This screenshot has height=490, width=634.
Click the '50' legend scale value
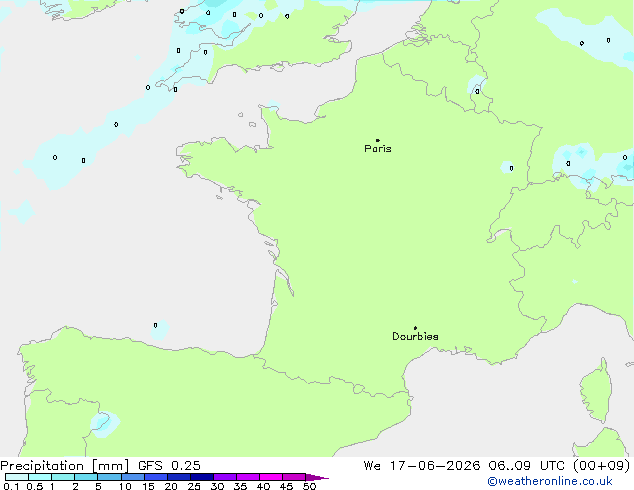(x=310, y=486)
